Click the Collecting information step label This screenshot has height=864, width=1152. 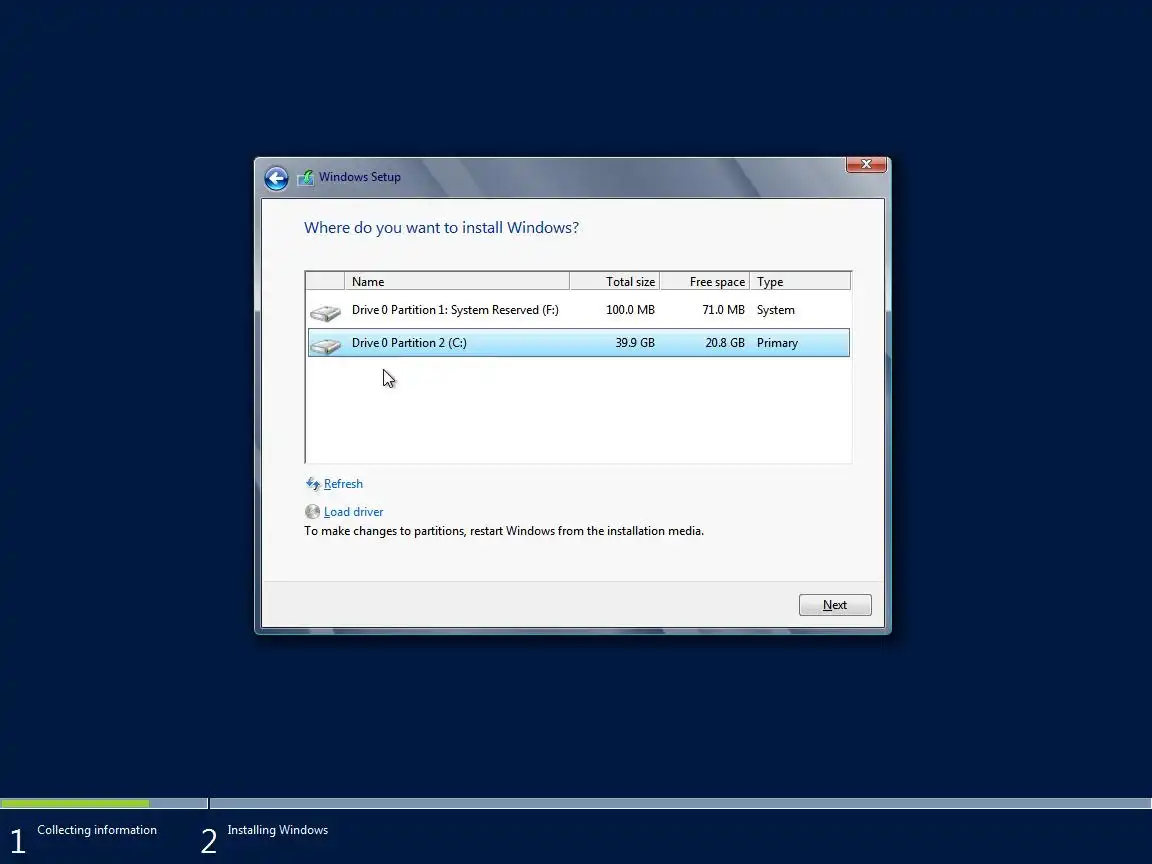click(97, 829)
